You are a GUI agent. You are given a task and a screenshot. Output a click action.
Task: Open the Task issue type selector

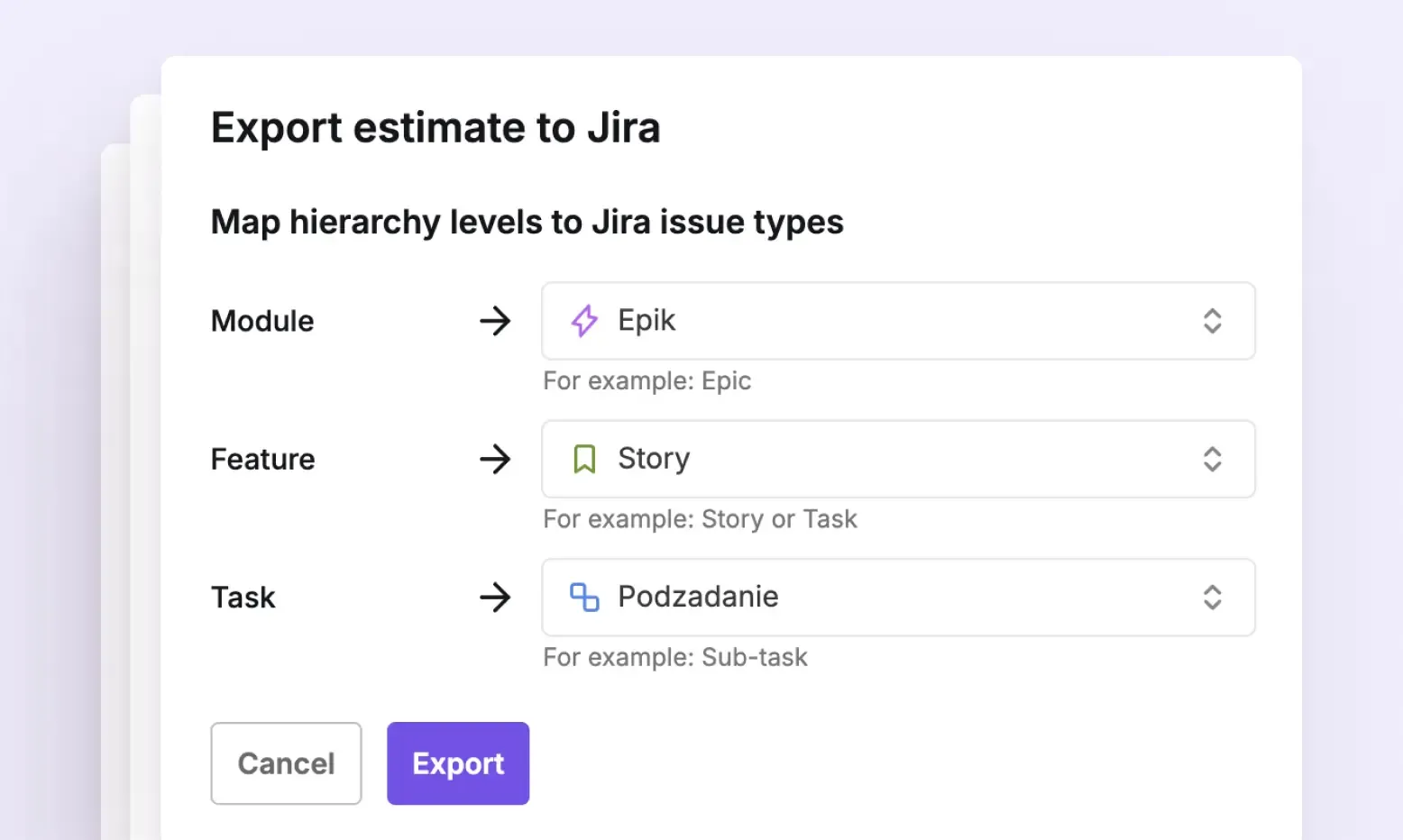898,597
